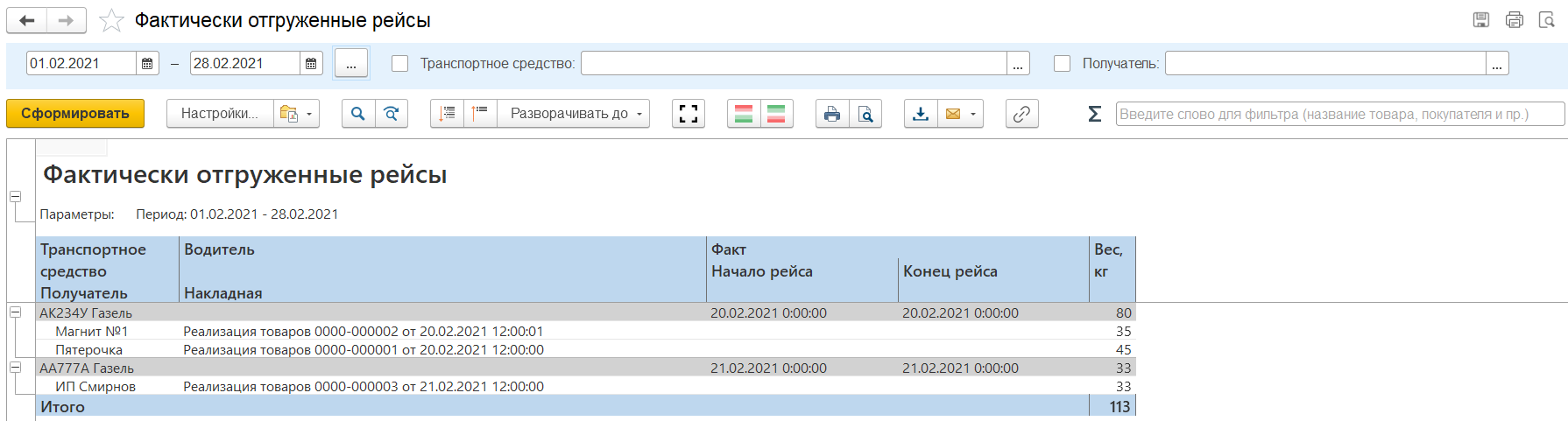Open calendar for start date 01.02.2021
The image size is (1568, 421).
coord(147,64)
